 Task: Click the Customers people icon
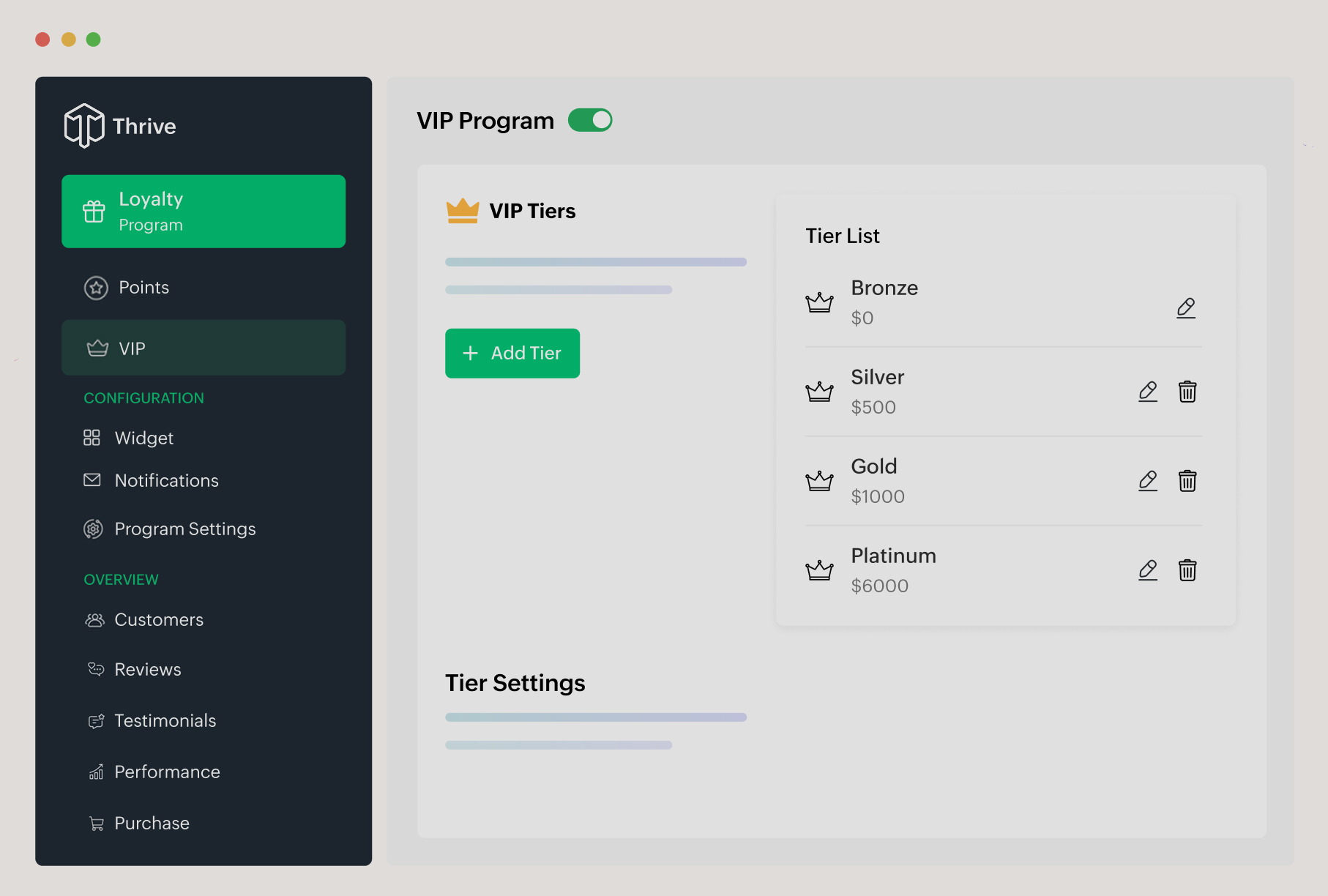[94, 619]
